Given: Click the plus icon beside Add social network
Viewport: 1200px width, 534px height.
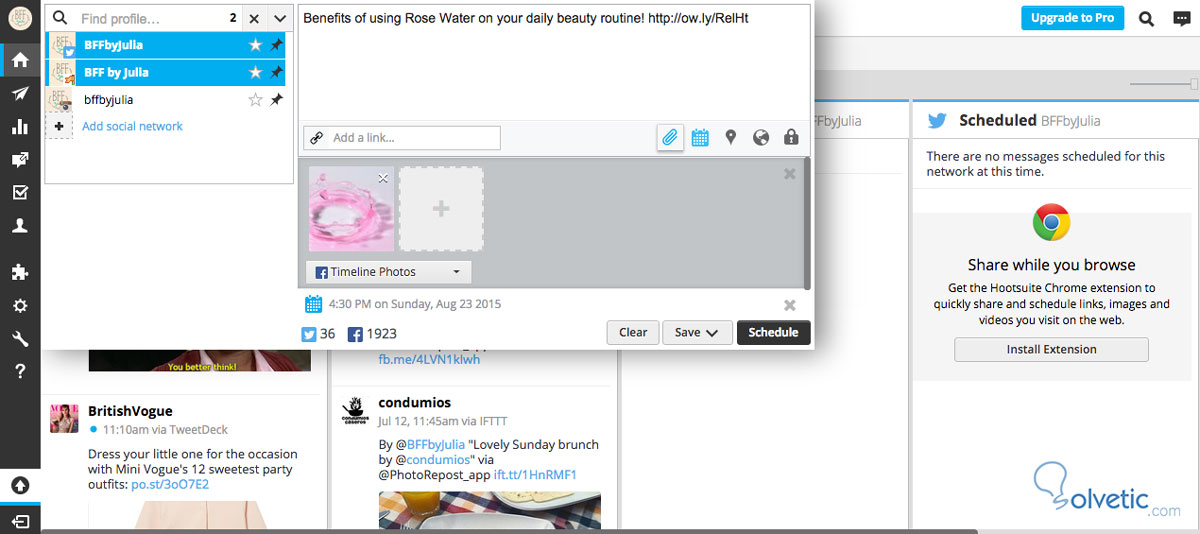Looking at the screenshot, I should (x=59, y=126).
